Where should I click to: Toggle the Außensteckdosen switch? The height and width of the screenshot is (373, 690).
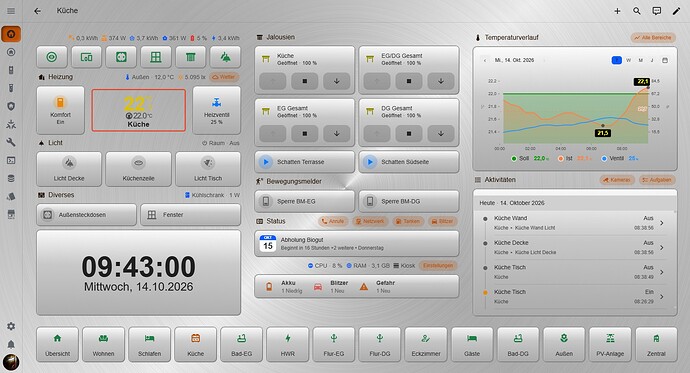(x=86, y=215)
